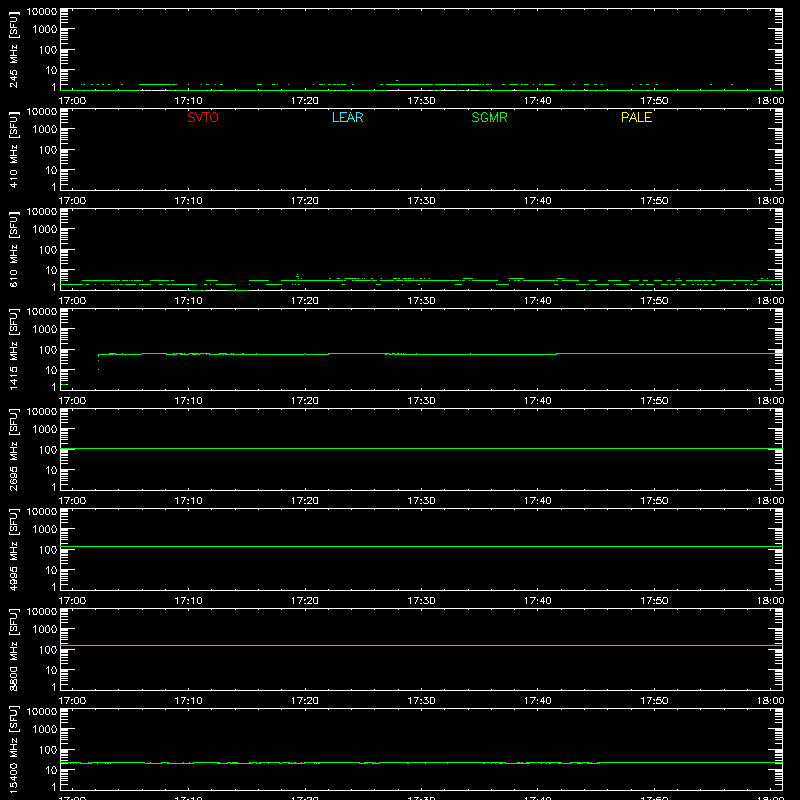The image size is (800, 800).
Task: Click the 10000 tick of 245 MHz plot
Action: click(x=42, y=12)
